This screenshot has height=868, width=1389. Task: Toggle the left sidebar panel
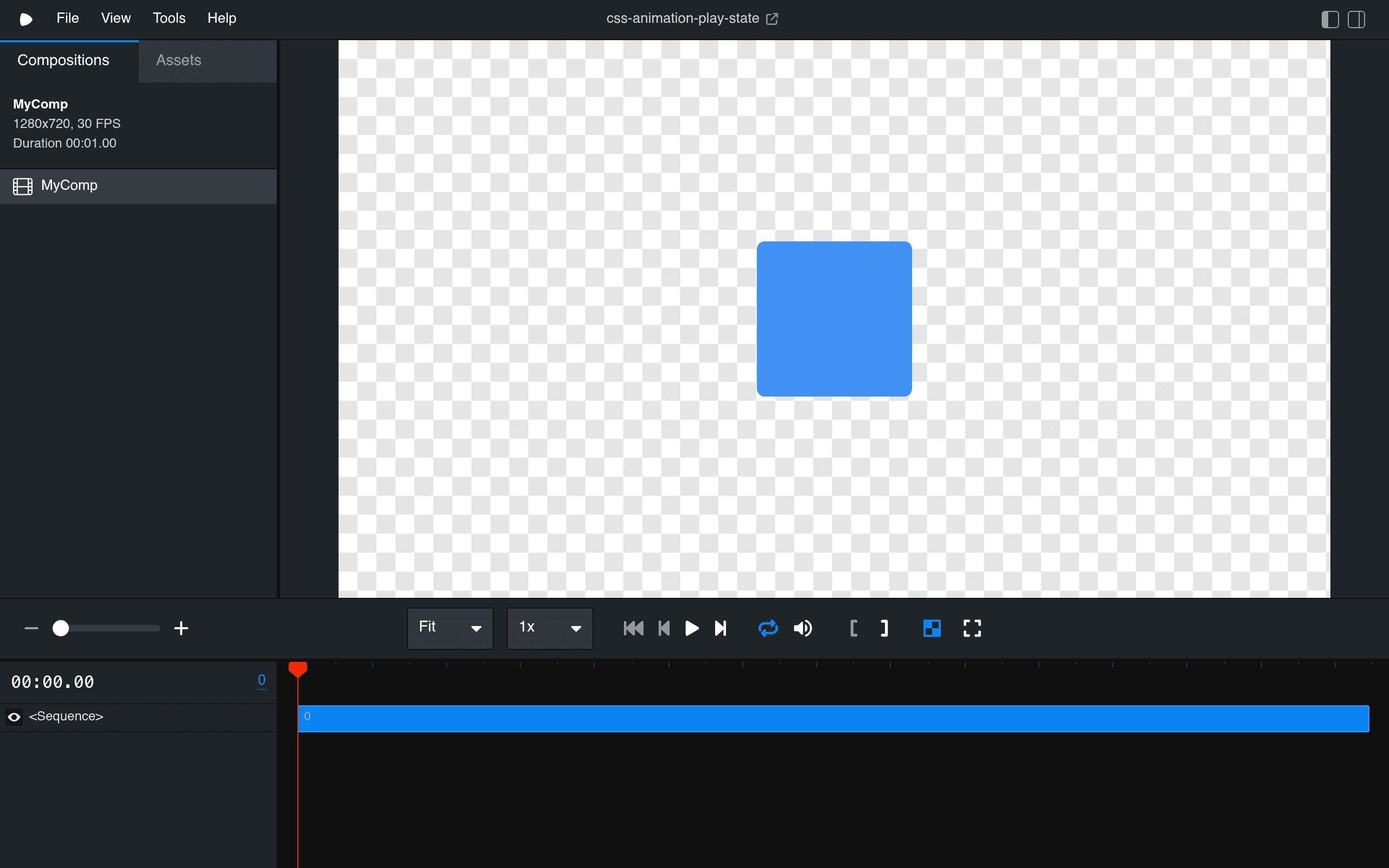coord(1329,20)
